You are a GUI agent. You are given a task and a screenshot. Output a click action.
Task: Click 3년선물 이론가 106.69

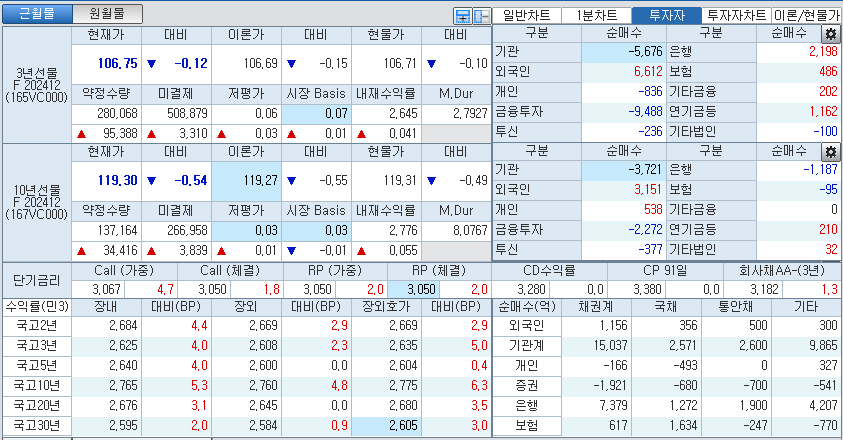point(246,63)
